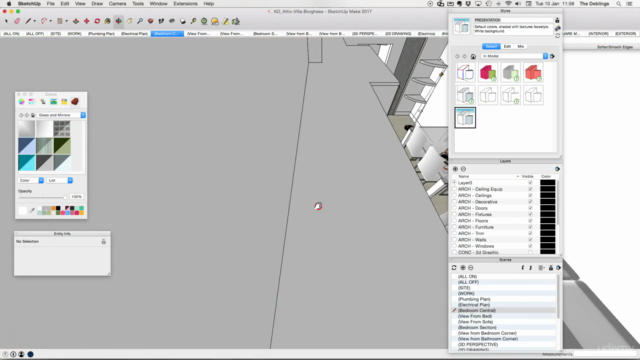Select the red Move tool
This screenshot has width=640, height=360.
(x=87, y=21)
